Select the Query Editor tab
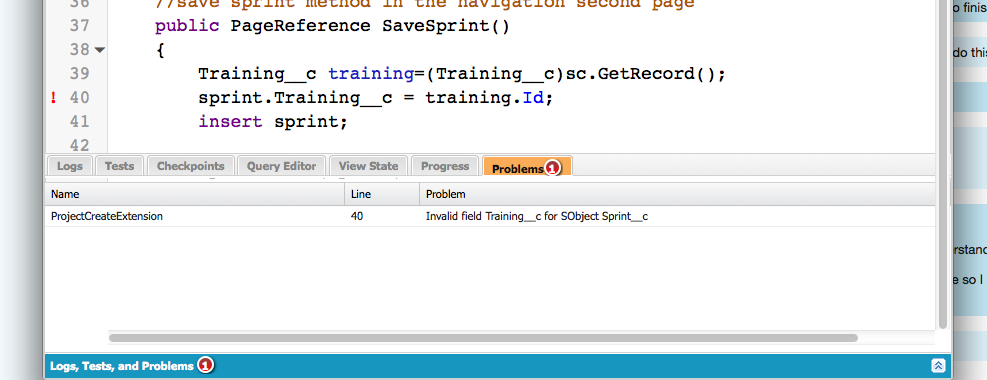The height and width of the screenshot is (380, 987). (x=281, y=166)
